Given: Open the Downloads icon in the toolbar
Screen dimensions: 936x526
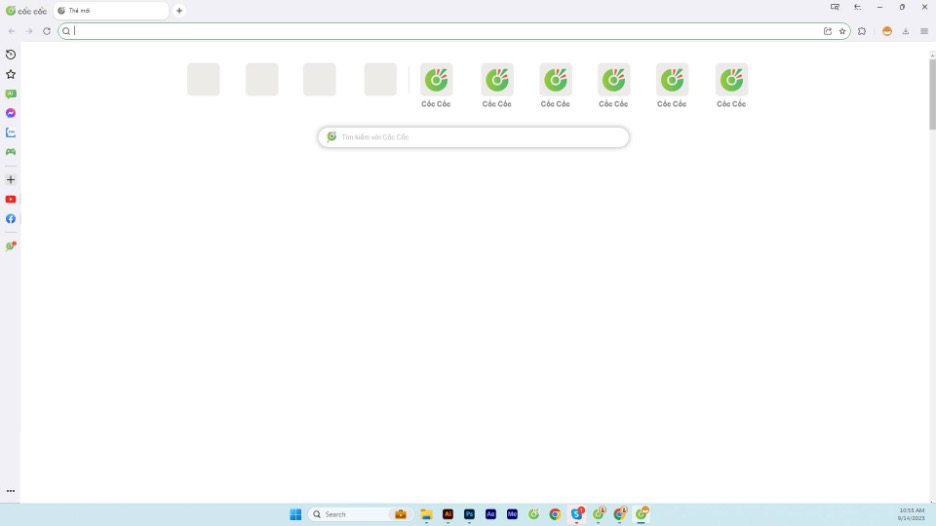Looking at the screenshot, I should pos(906,31).
